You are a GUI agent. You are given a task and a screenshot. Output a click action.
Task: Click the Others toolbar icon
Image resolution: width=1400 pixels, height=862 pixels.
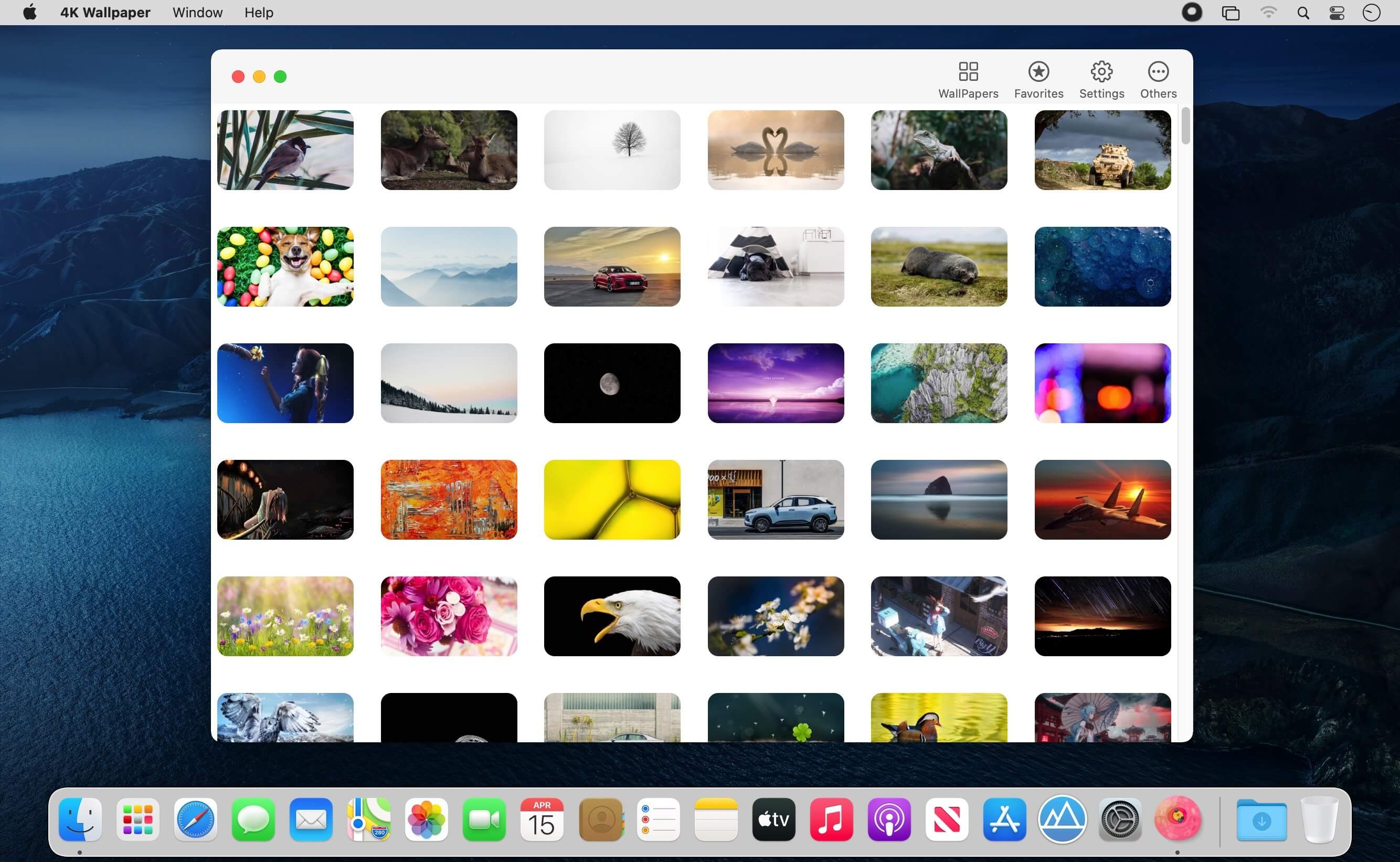[x=1157, y=80]
